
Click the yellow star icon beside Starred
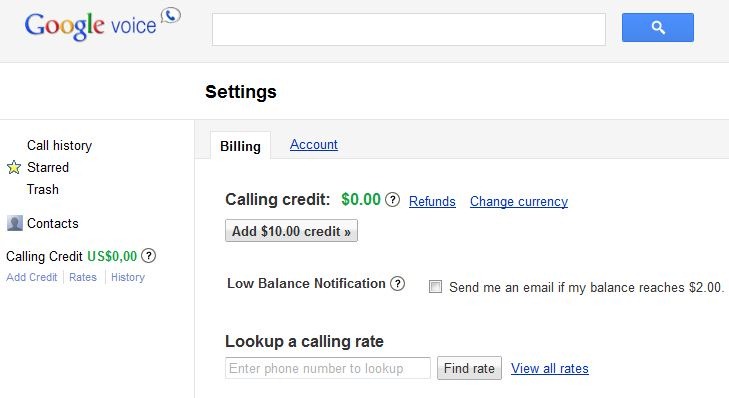pyautogui.click(x=14, y=167)
